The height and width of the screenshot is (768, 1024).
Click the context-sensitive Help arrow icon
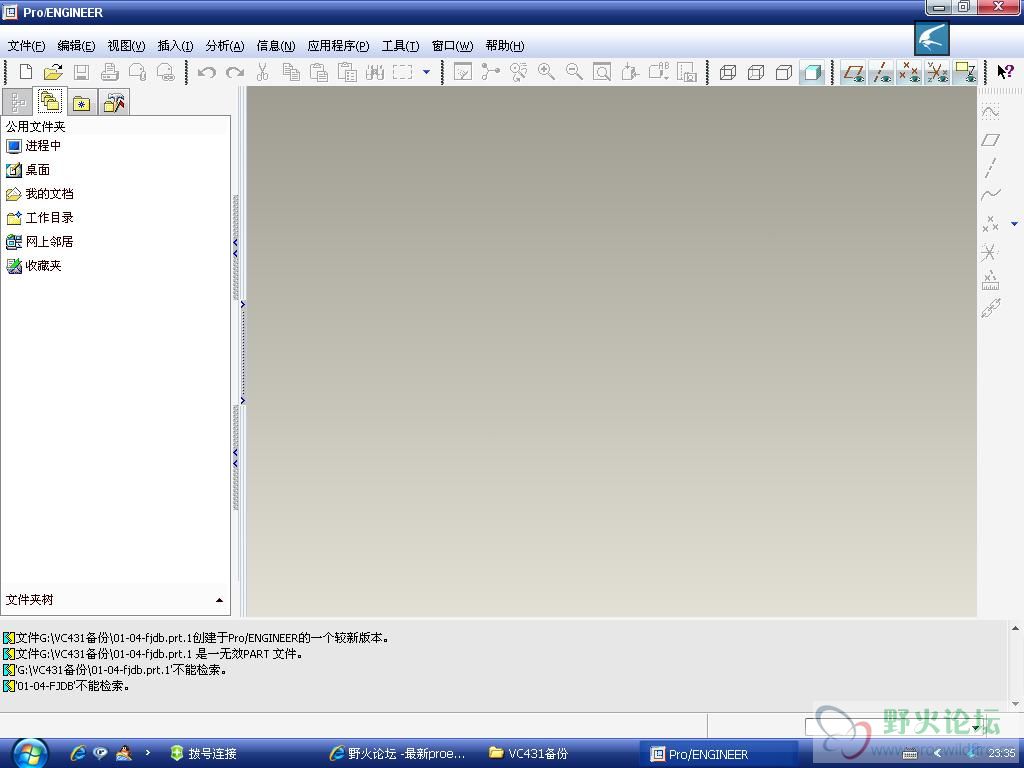(x=1005, y=72)
